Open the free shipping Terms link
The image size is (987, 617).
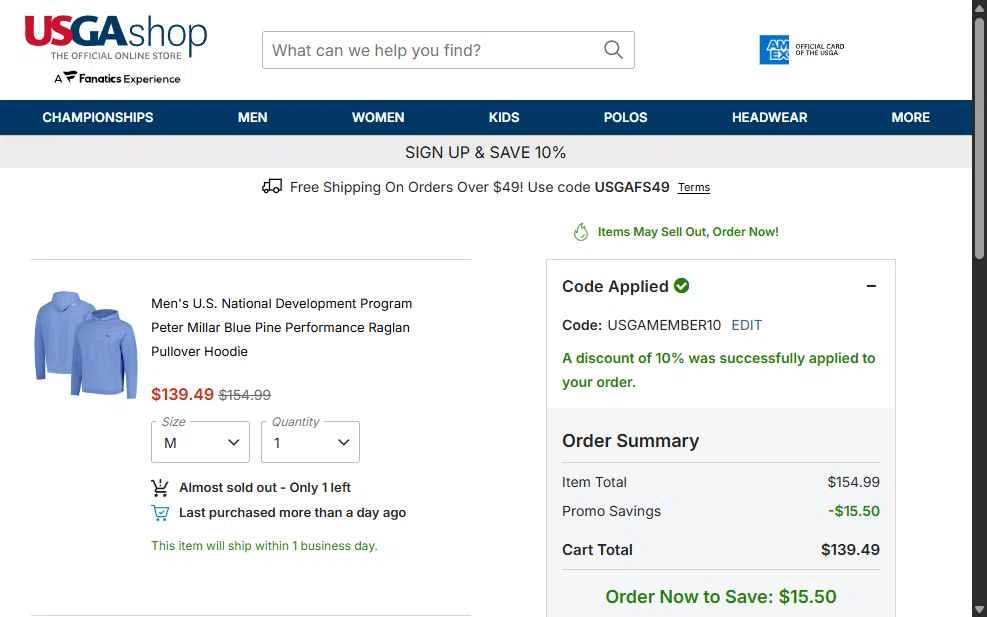pyautogui.click(x=694, y=188)
